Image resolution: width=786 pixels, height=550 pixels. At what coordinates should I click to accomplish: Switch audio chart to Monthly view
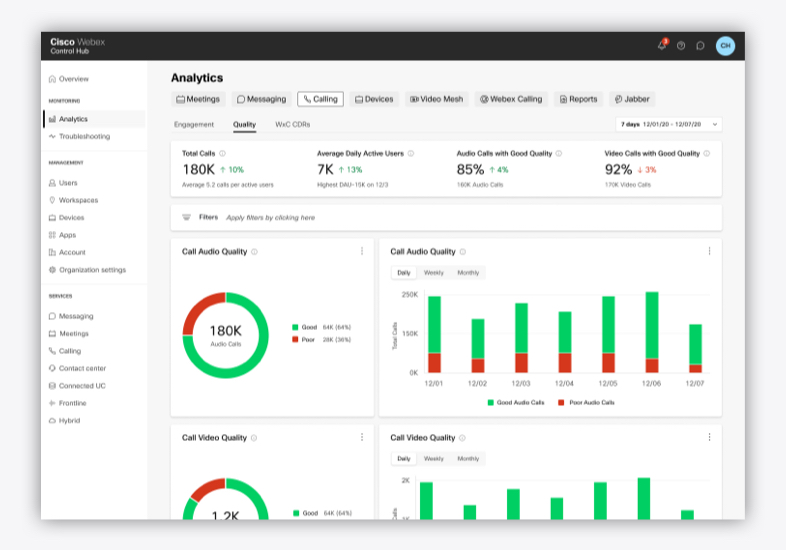pyautogui.click(x=468, y=273)
